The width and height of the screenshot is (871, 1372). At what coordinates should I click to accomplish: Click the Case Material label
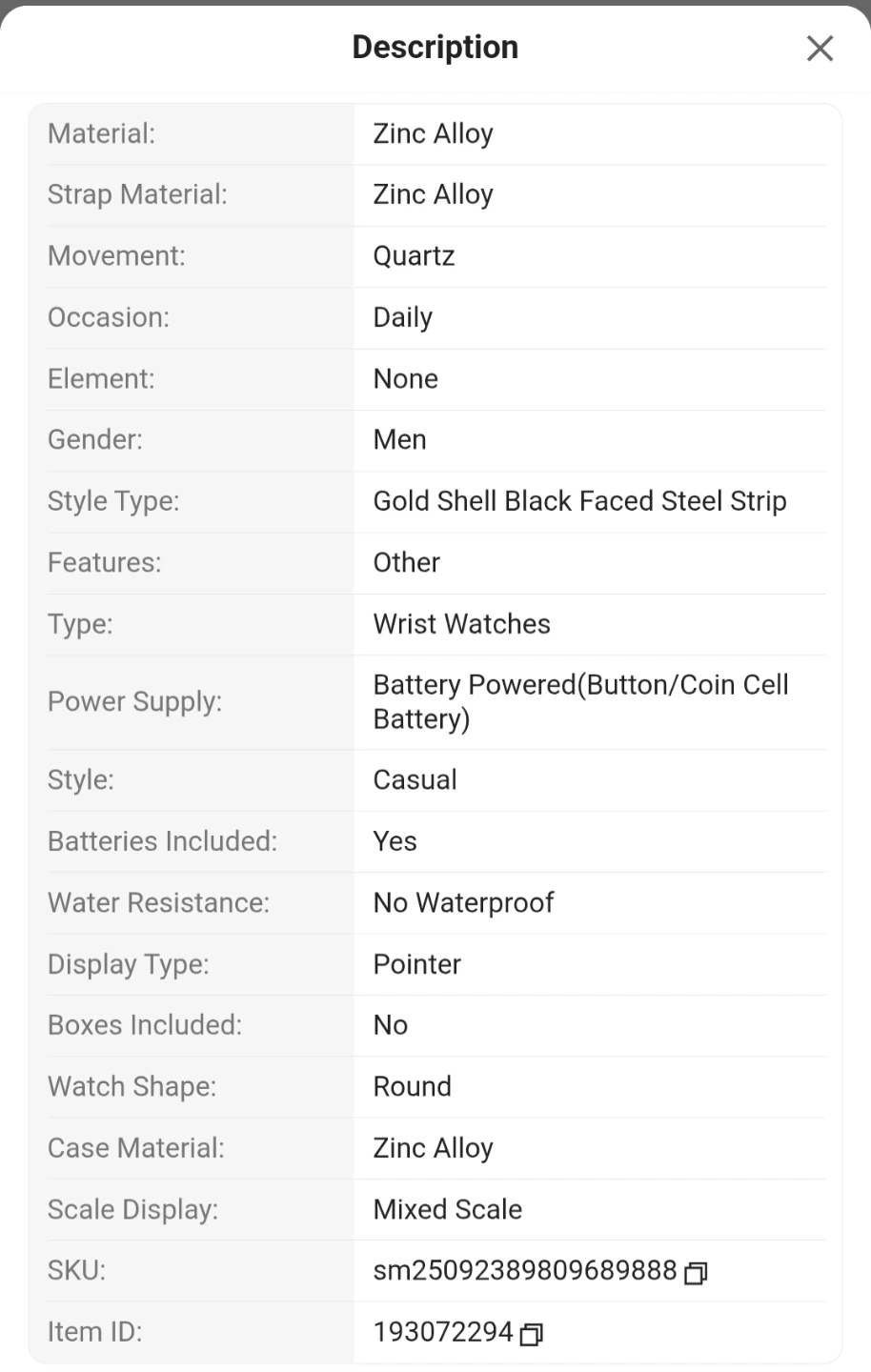pyautogui.click(x=136, y=1148)
